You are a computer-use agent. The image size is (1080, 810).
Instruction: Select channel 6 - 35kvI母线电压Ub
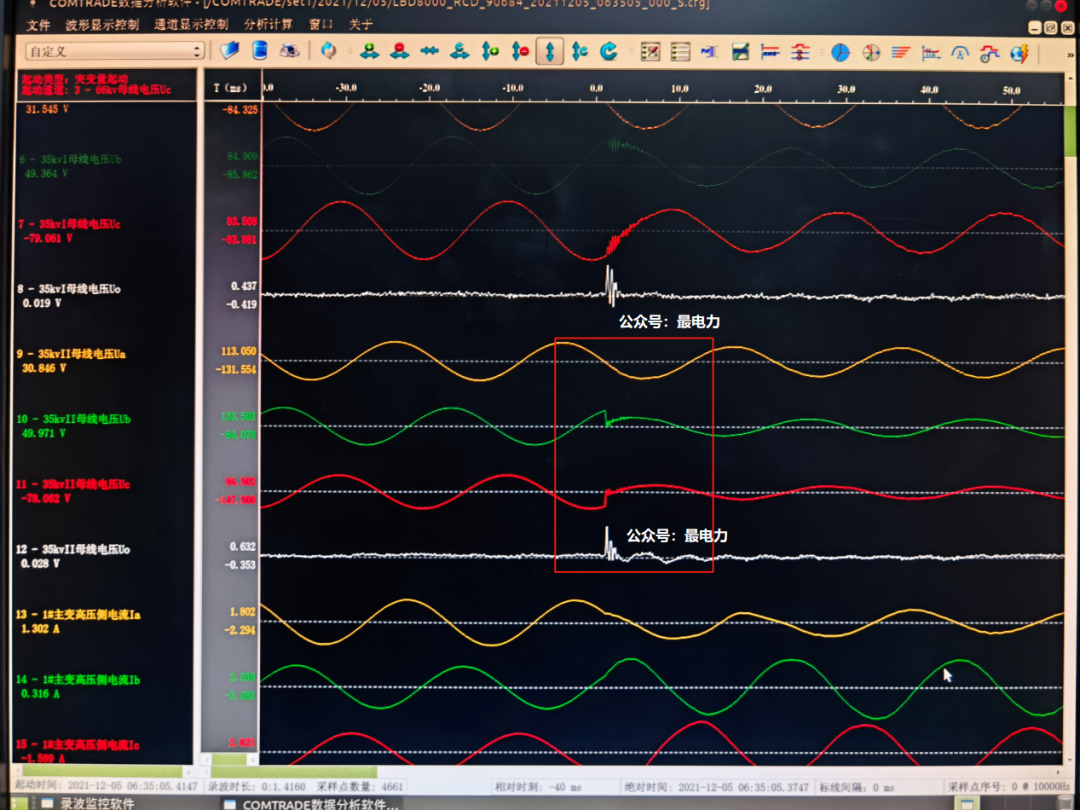coord(70,159)
